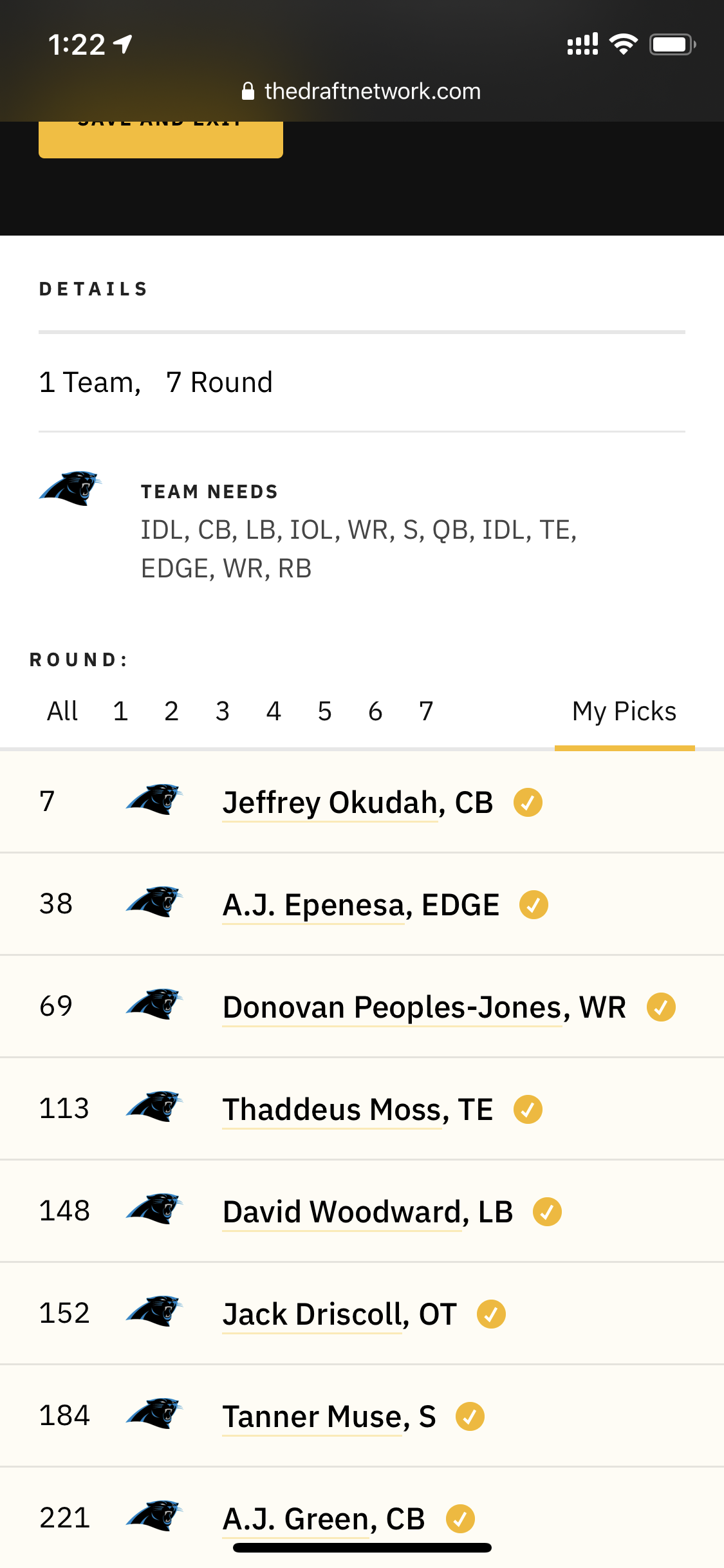Tap the location arrow in status bar

(x=123, y=44)
